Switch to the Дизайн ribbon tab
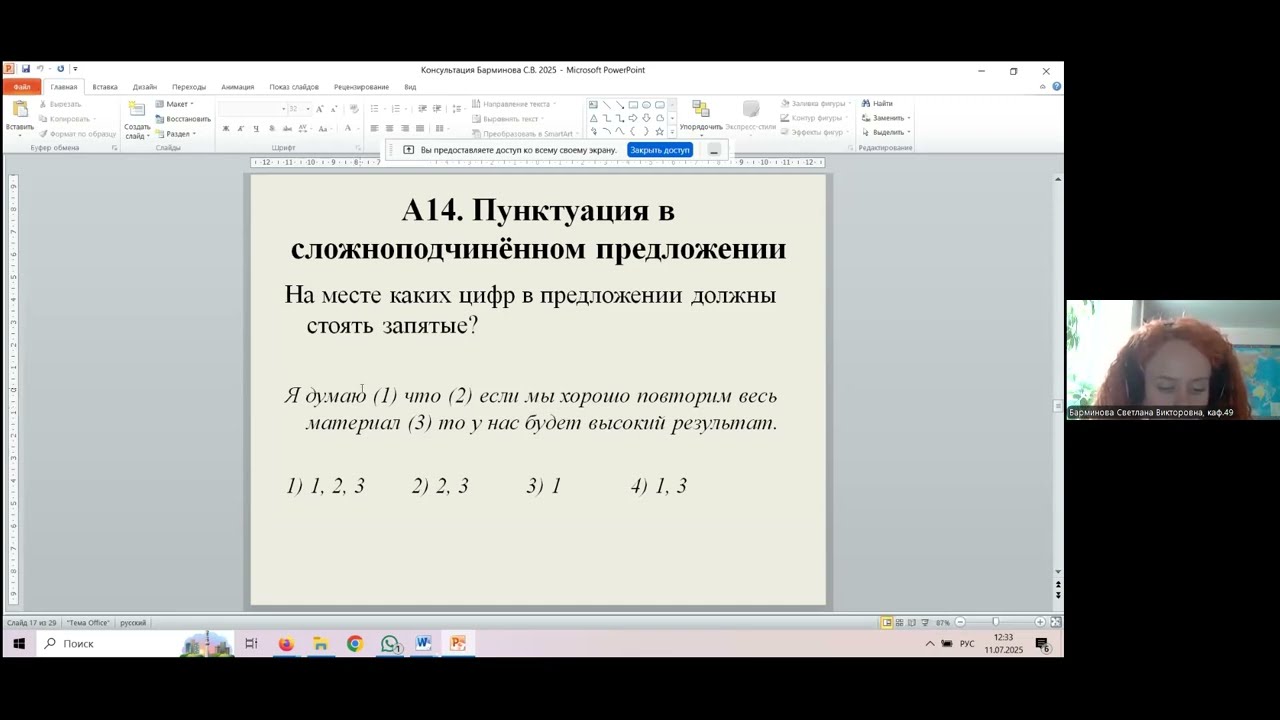 (x=145, y=87)
